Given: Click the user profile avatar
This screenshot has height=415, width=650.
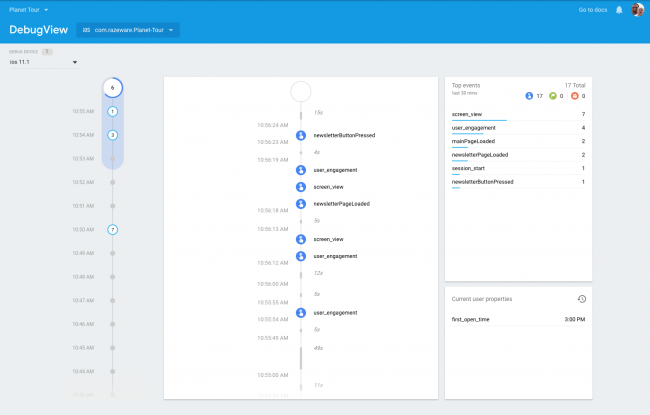Looking at the screenshot, I should coord(637,10).
